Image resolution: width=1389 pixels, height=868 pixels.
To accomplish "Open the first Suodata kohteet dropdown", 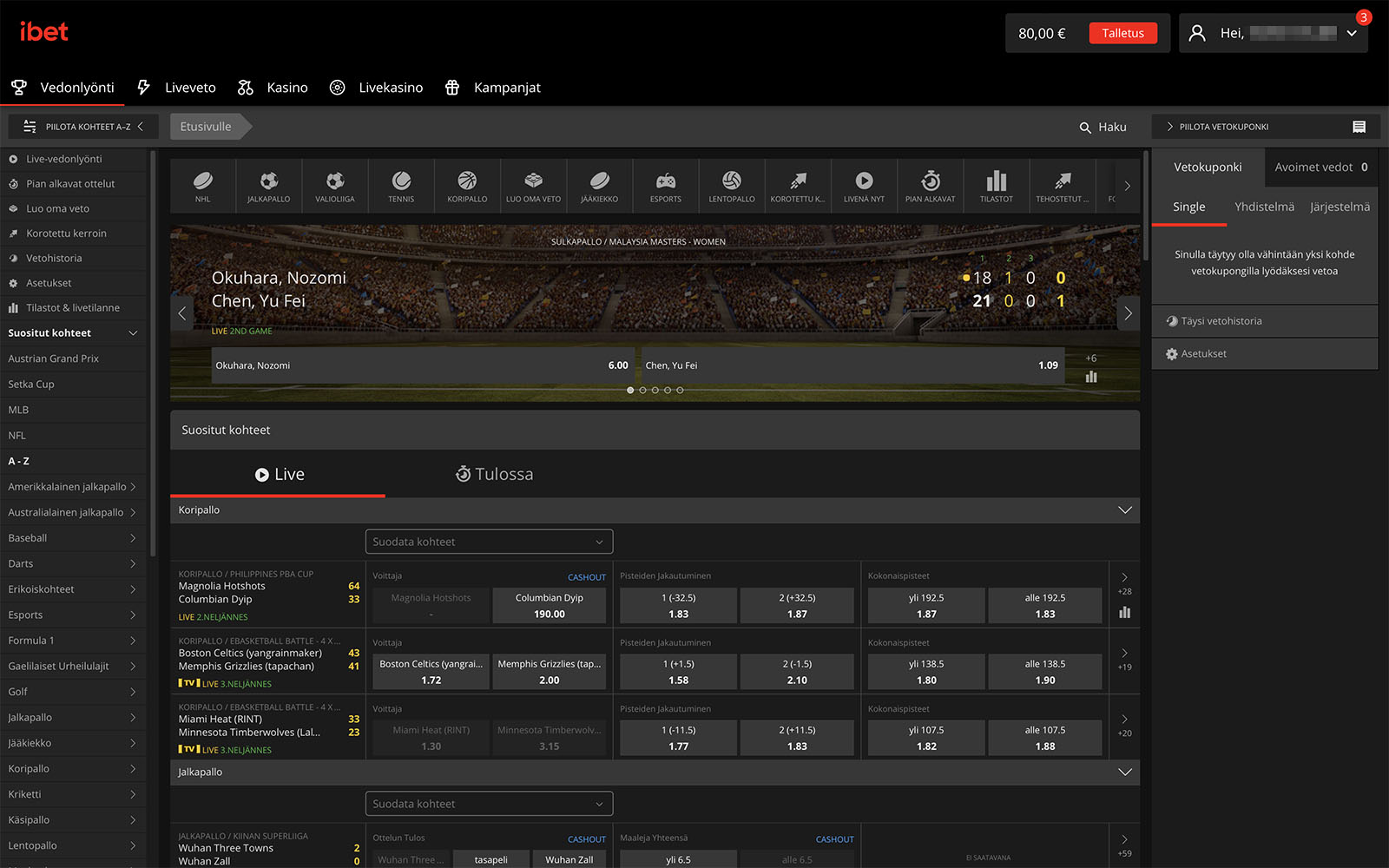I will click(x=490, y=542).
